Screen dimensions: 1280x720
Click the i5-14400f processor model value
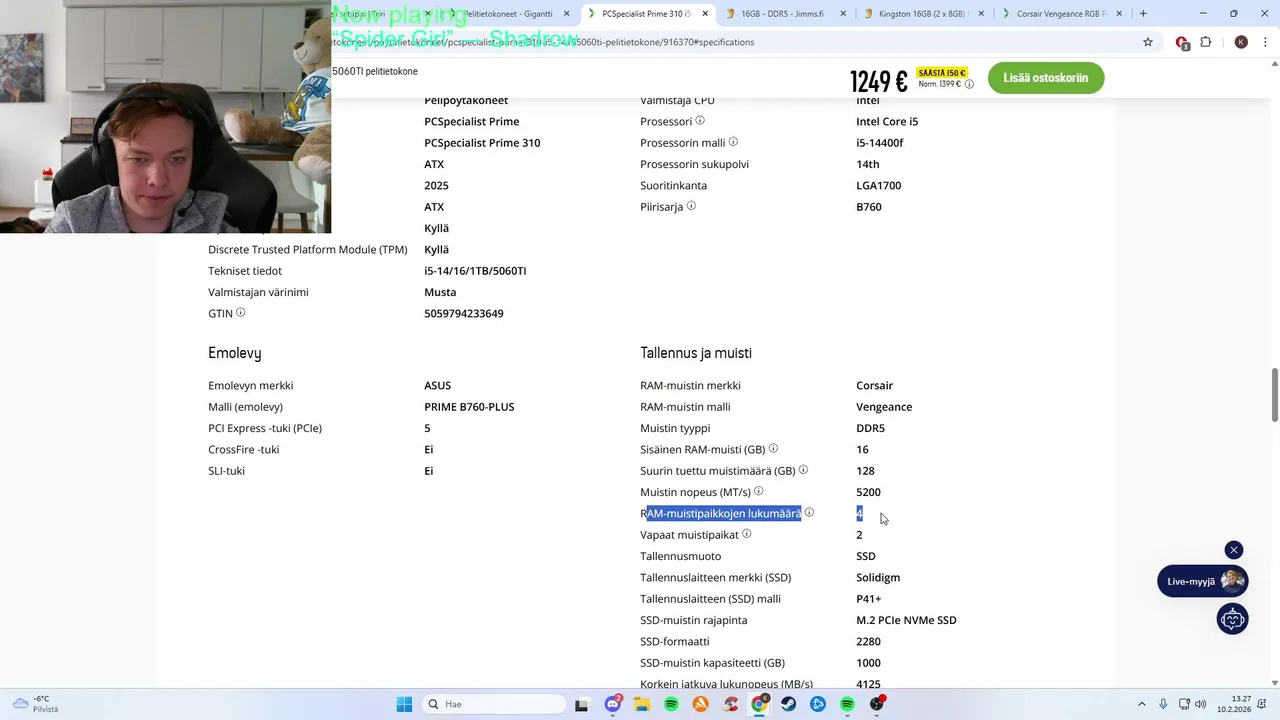[x=880, y=142]
